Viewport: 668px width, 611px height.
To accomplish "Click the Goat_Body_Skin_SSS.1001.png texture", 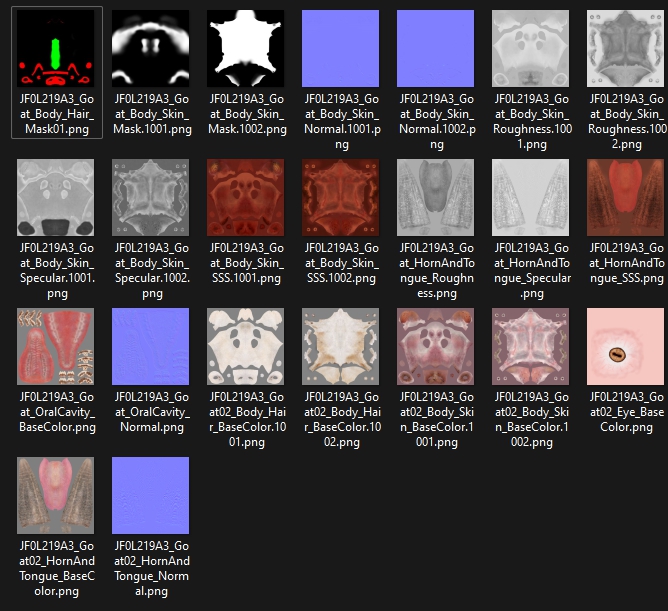I will [246, 198].
